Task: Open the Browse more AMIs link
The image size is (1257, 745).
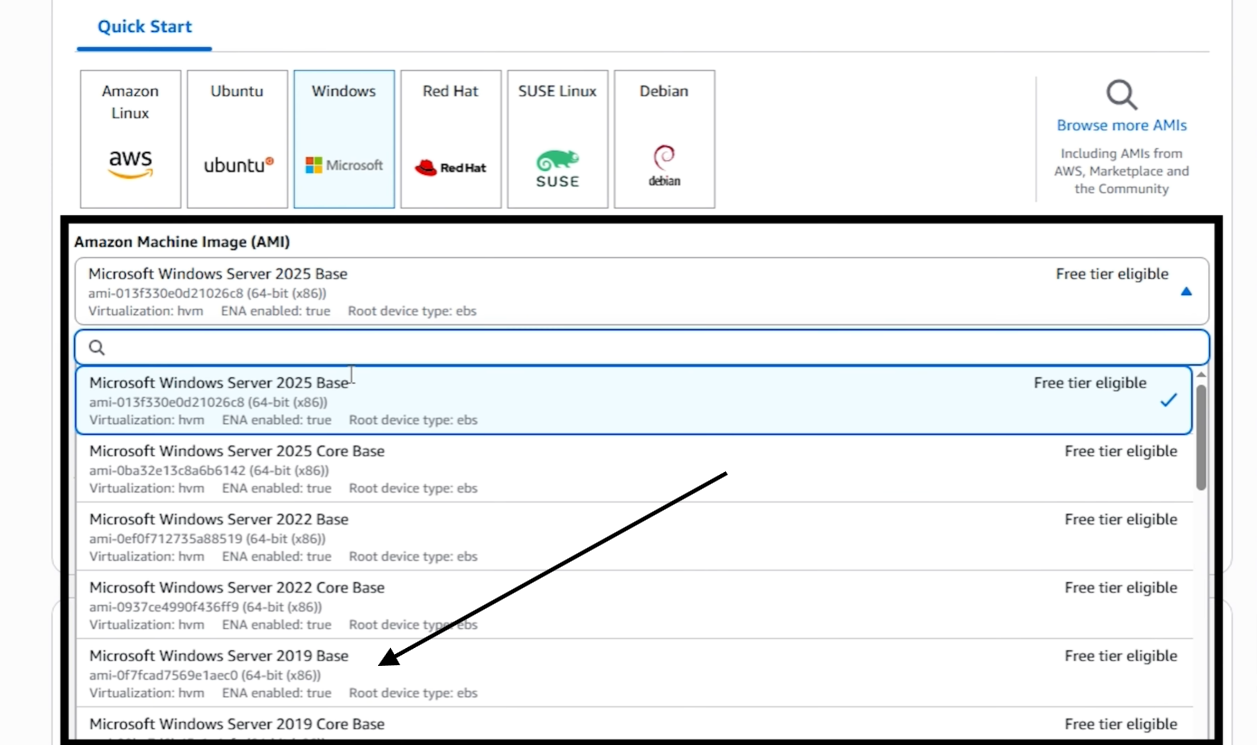Action: pyautogui.click(x=1122, y=125)
